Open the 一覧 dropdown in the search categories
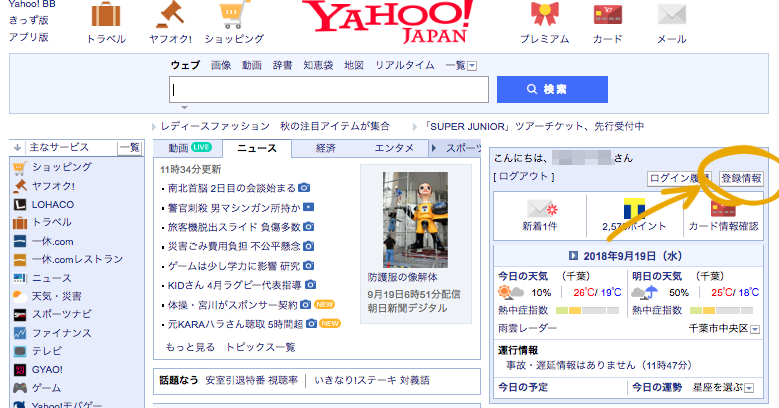 coord(472,66)
